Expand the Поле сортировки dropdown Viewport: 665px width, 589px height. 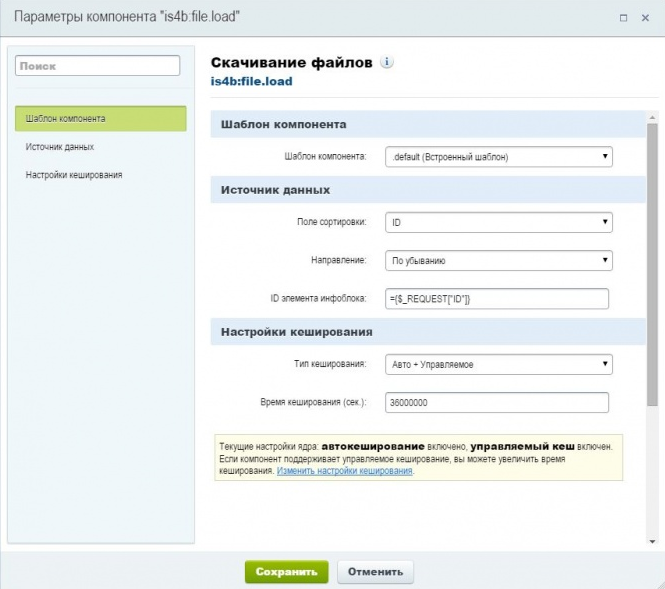[497, 223]
